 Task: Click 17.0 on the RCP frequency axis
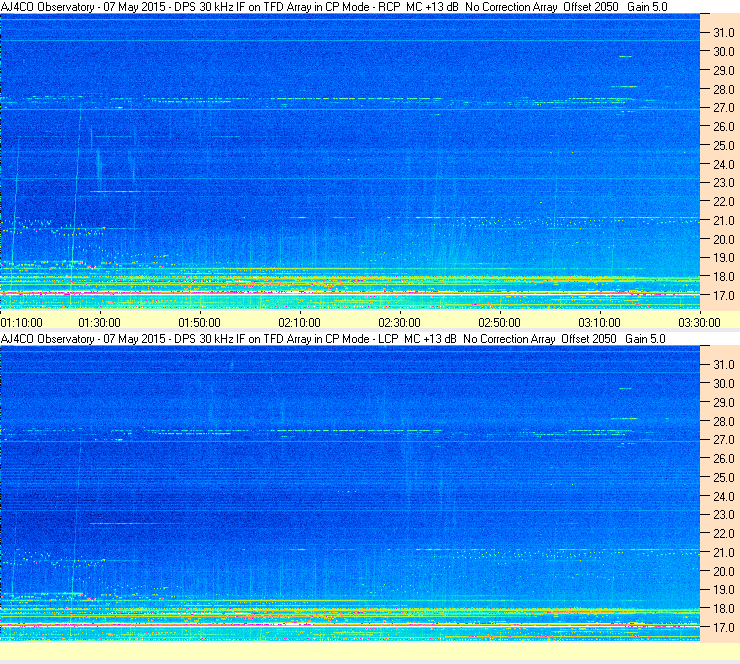pyautogui.click(x=724, y=295)
